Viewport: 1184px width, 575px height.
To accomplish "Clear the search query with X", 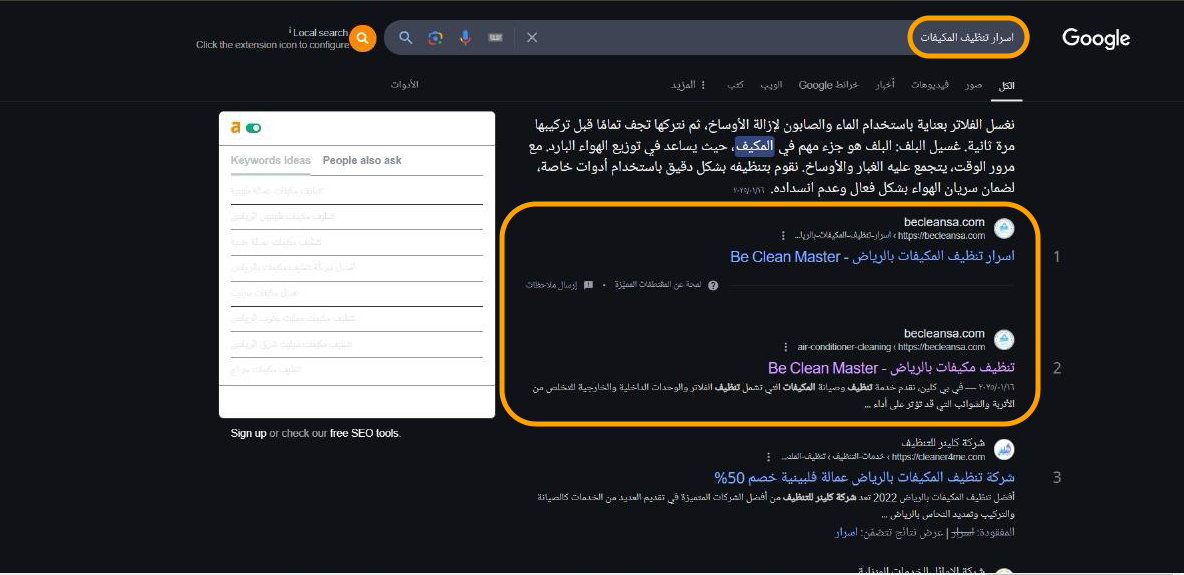I will 532,38.
